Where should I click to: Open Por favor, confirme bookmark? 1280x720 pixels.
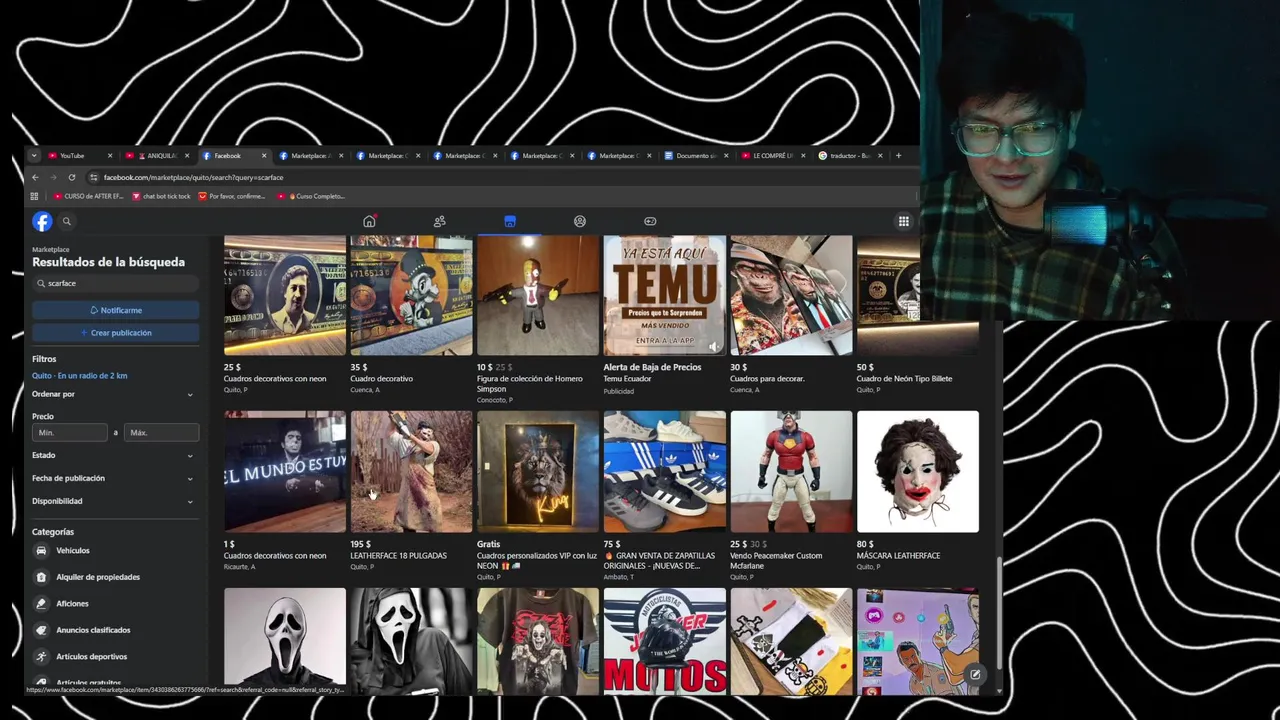click(x=232, y=196)
